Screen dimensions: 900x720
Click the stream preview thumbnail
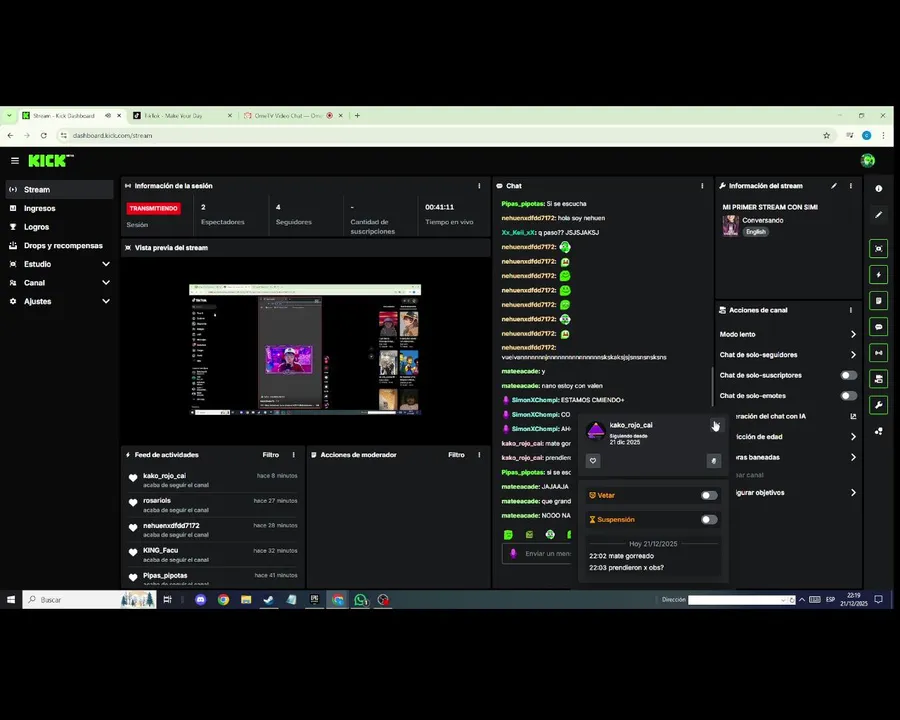(x=305, y=349)
